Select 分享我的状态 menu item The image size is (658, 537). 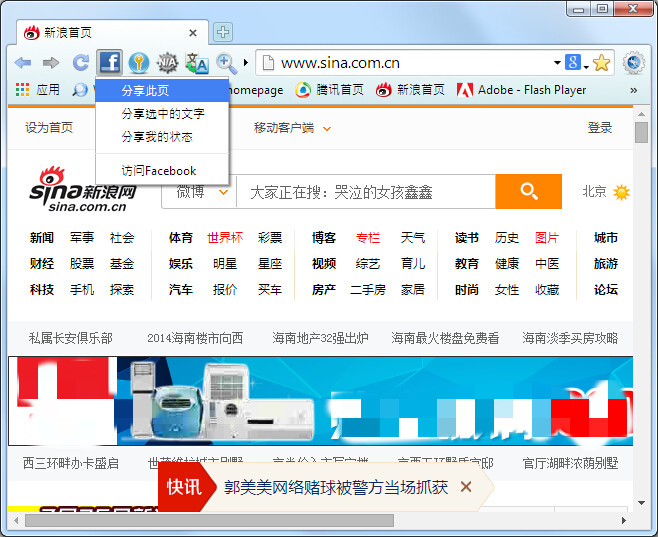pos(162,137)
